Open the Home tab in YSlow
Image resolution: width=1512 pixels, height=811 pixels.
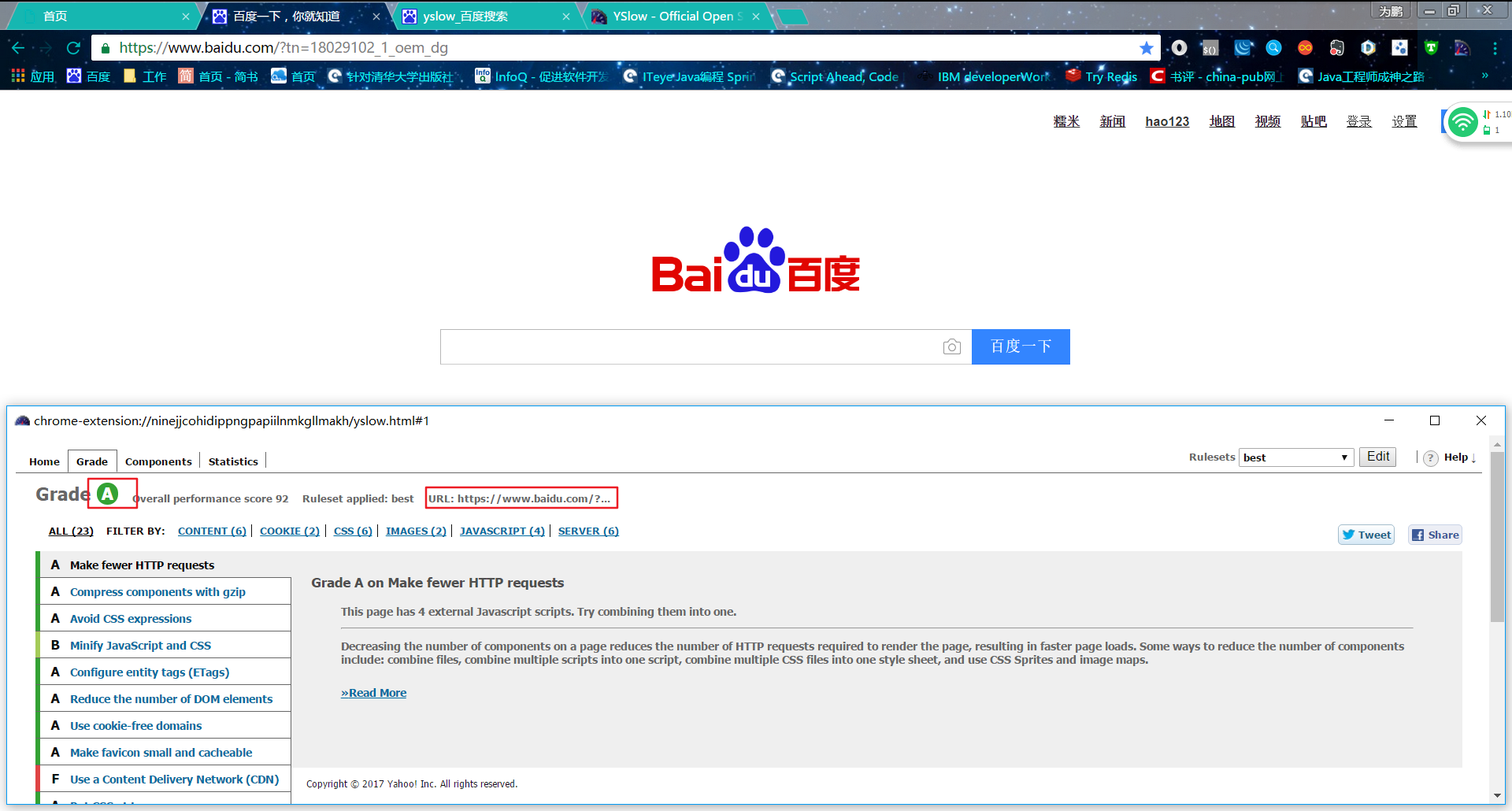click(44, 461)
